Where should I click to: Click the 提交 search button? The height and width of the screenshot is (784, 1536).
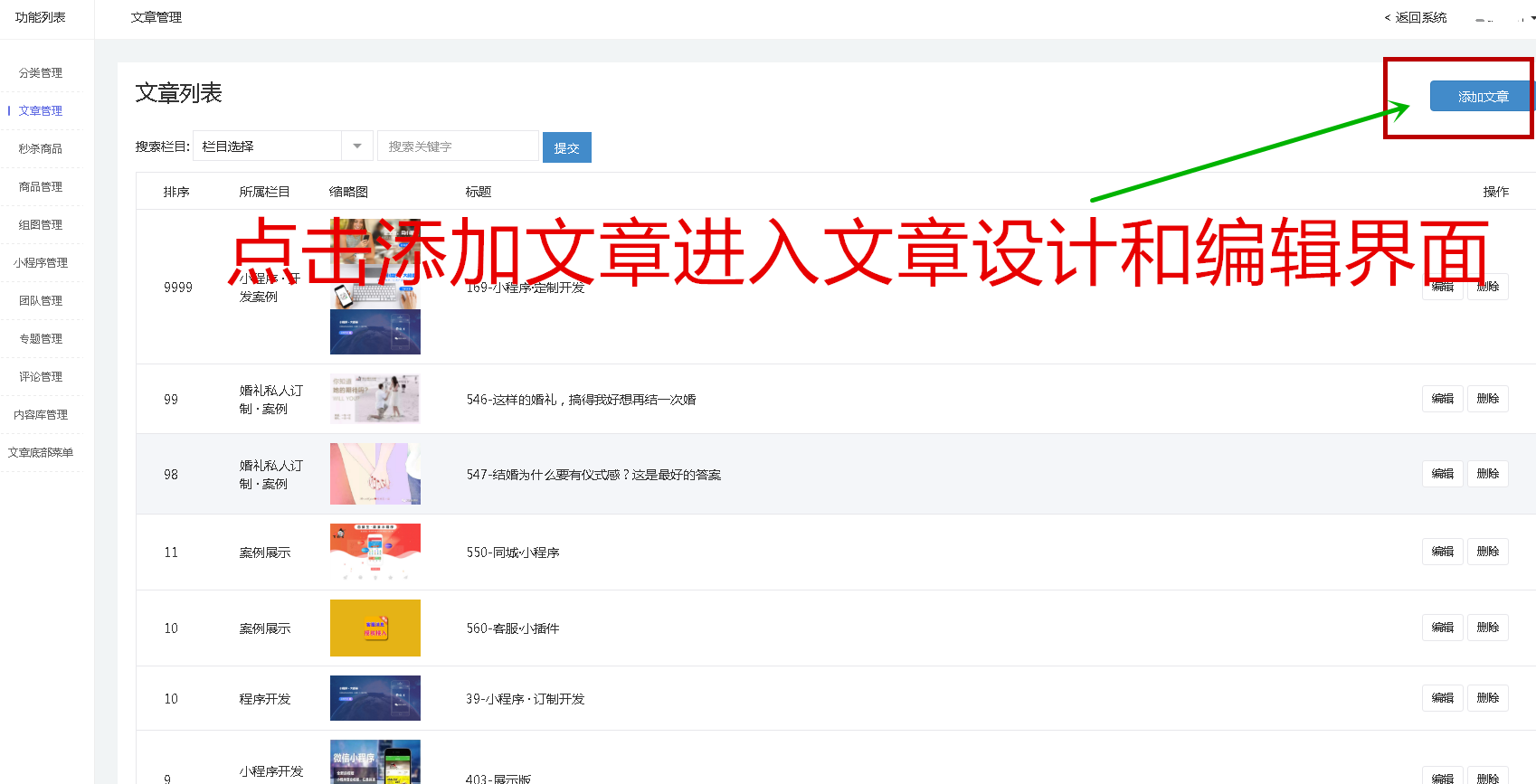click(567, 147)
